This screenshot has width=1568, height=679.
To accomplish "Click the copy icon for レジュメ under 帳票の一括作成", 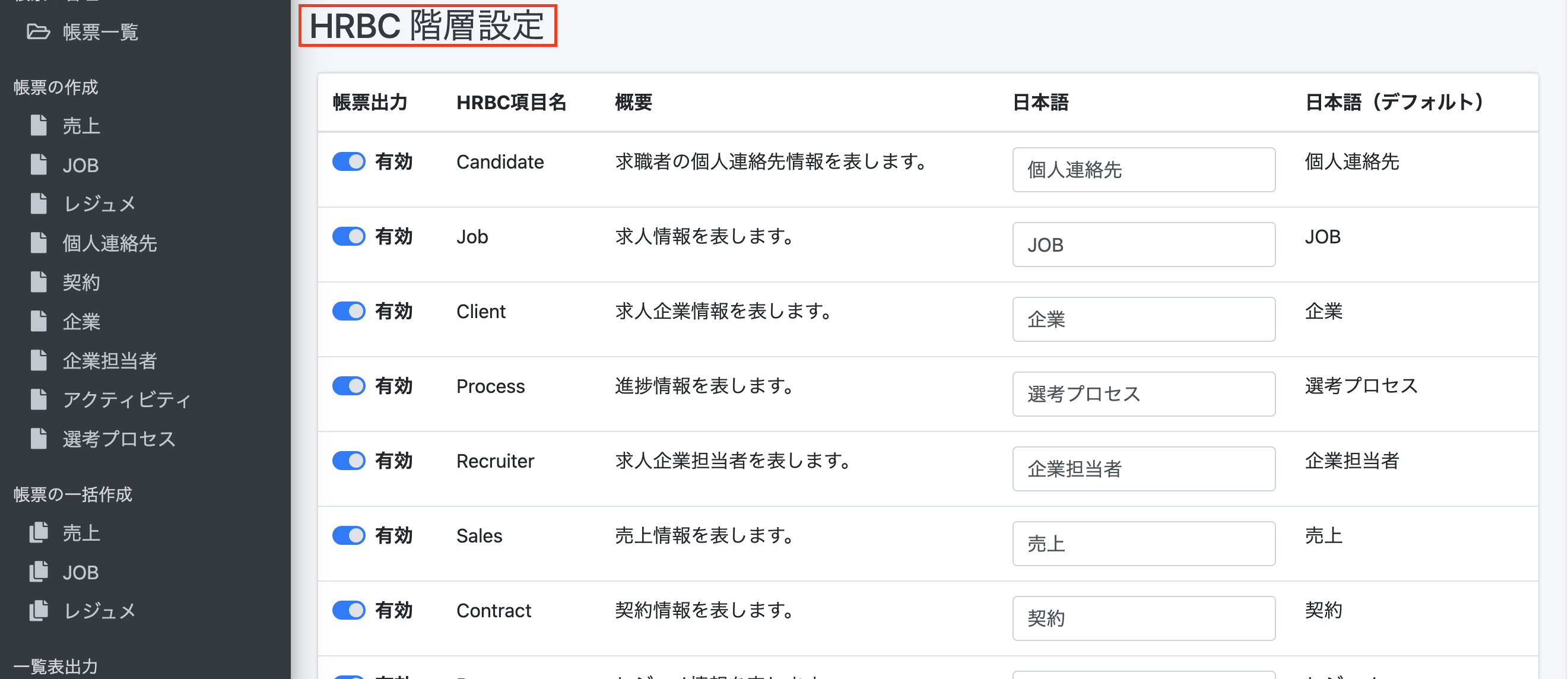I will click(39, 610).
